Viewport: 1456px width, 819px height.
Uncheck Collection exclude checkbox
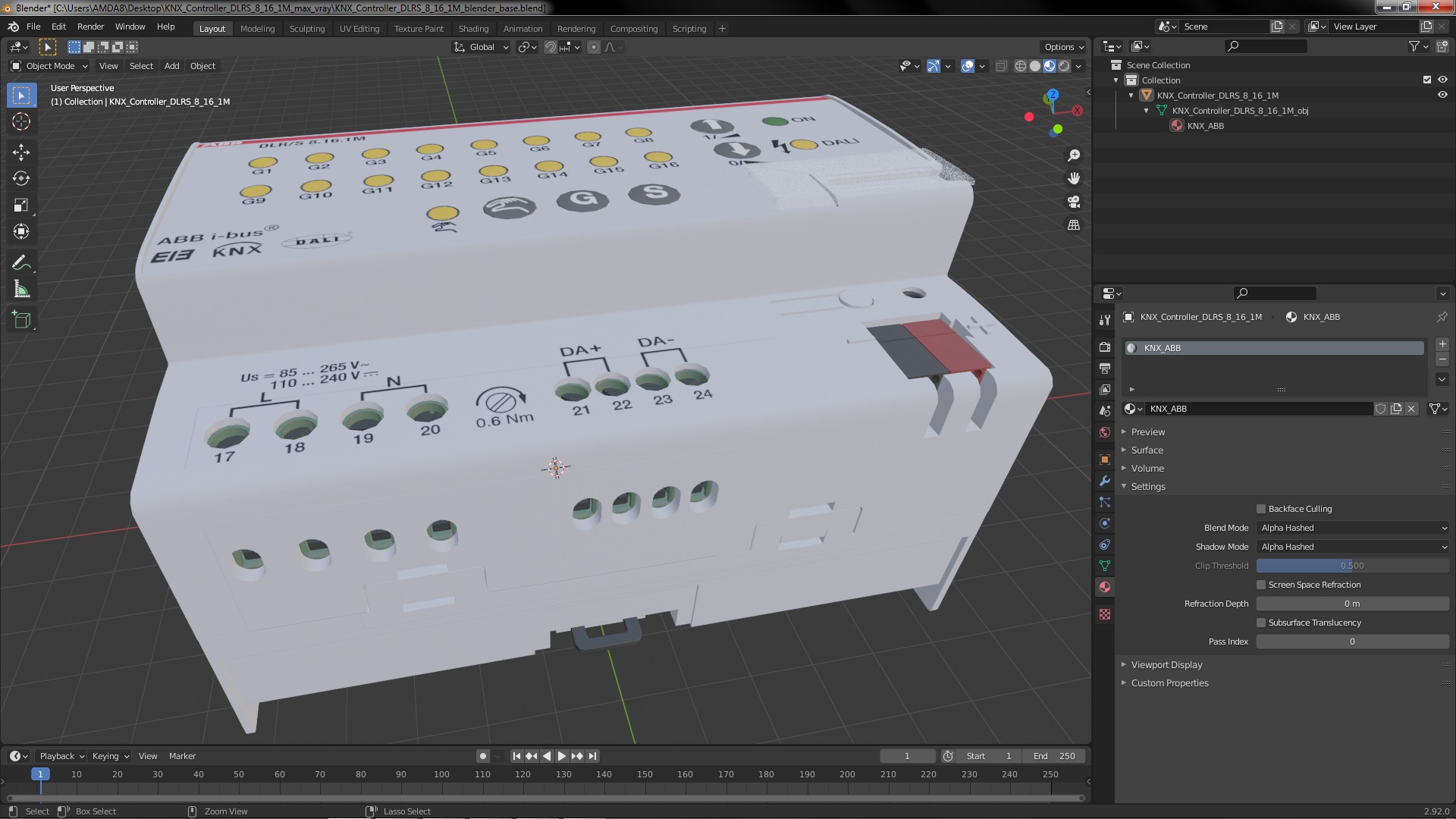click(1427, 80)
